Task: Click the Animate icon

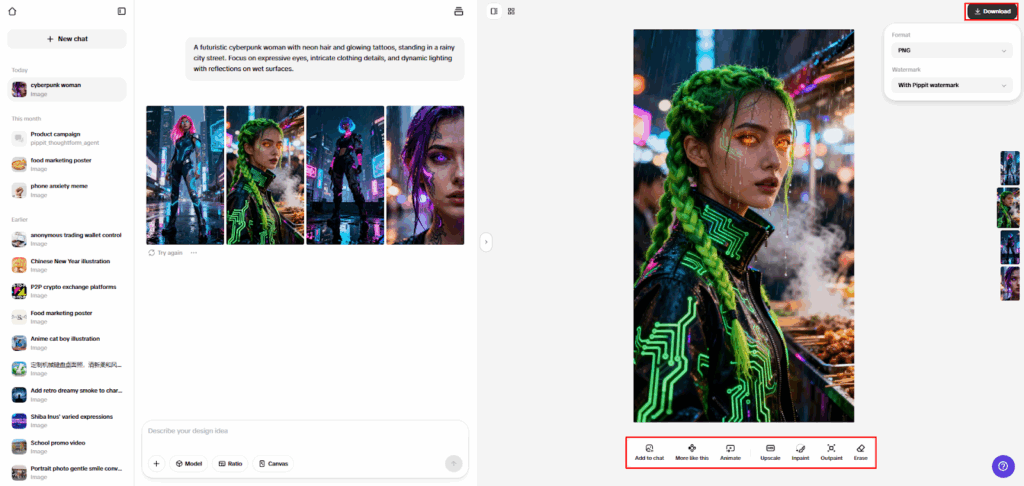Action: pos(730,451)
